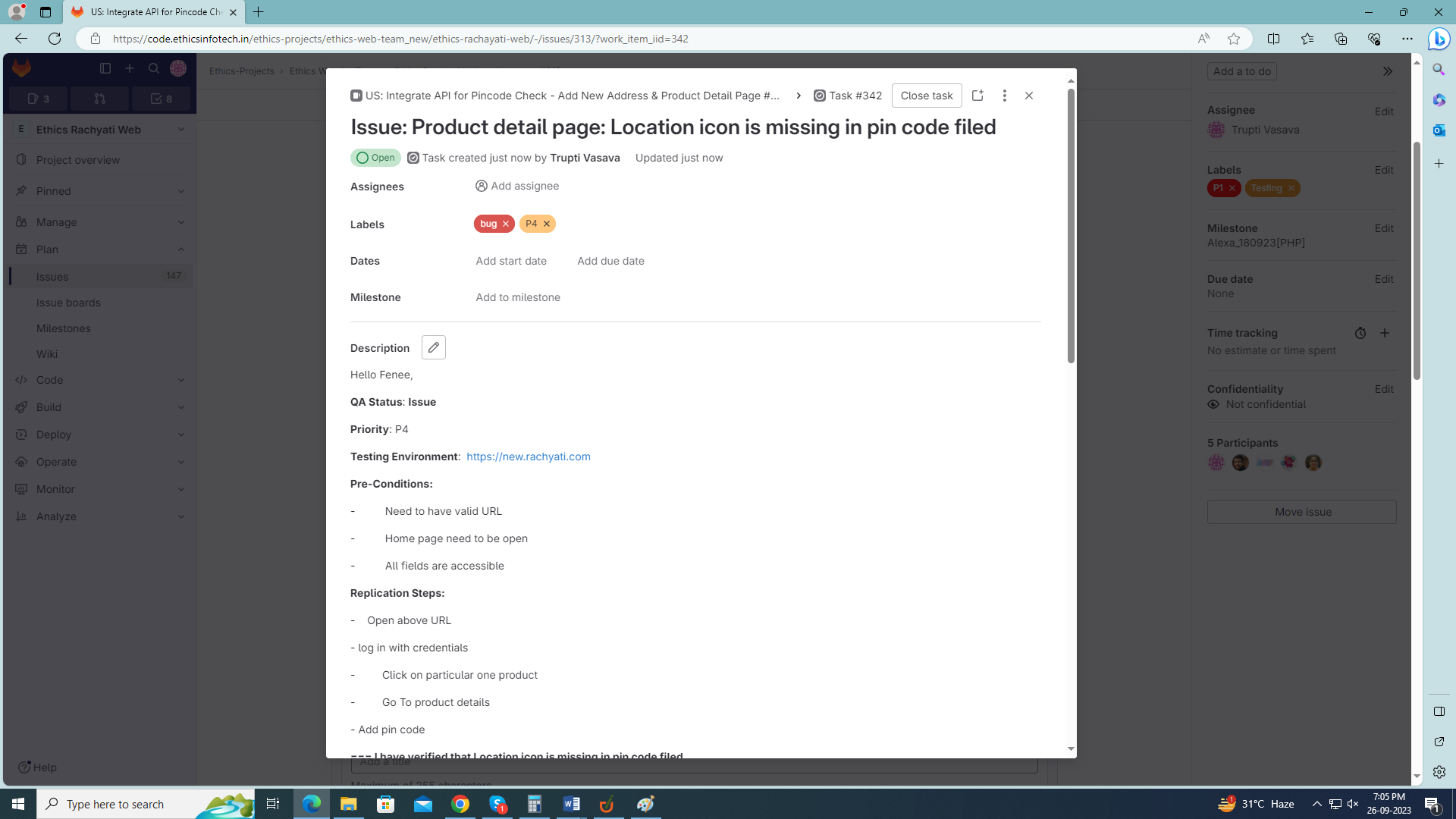Open Issue boards in sidebar
Screen dimensions: 1456x819
tap(68, 303)
